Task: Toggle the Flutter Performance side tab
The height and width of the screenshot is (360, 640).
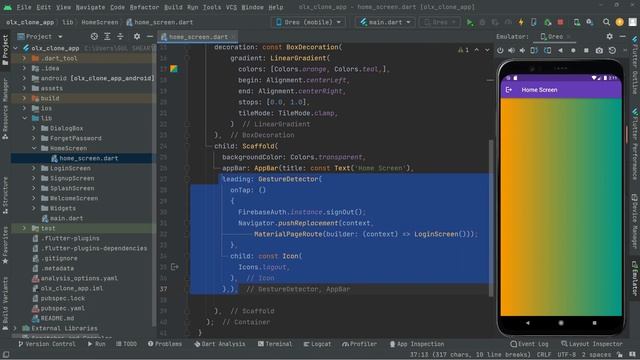Action: [x=635, y=144]
